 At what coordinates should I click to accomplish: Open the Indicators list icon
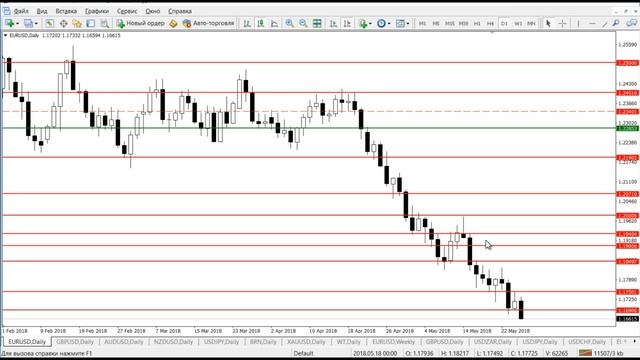tap(362, 23)
